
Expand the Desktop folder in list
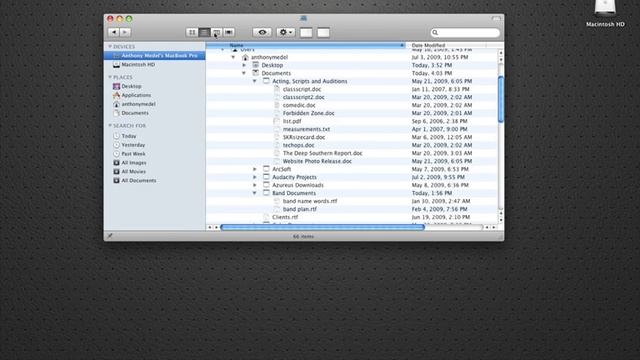244,65
